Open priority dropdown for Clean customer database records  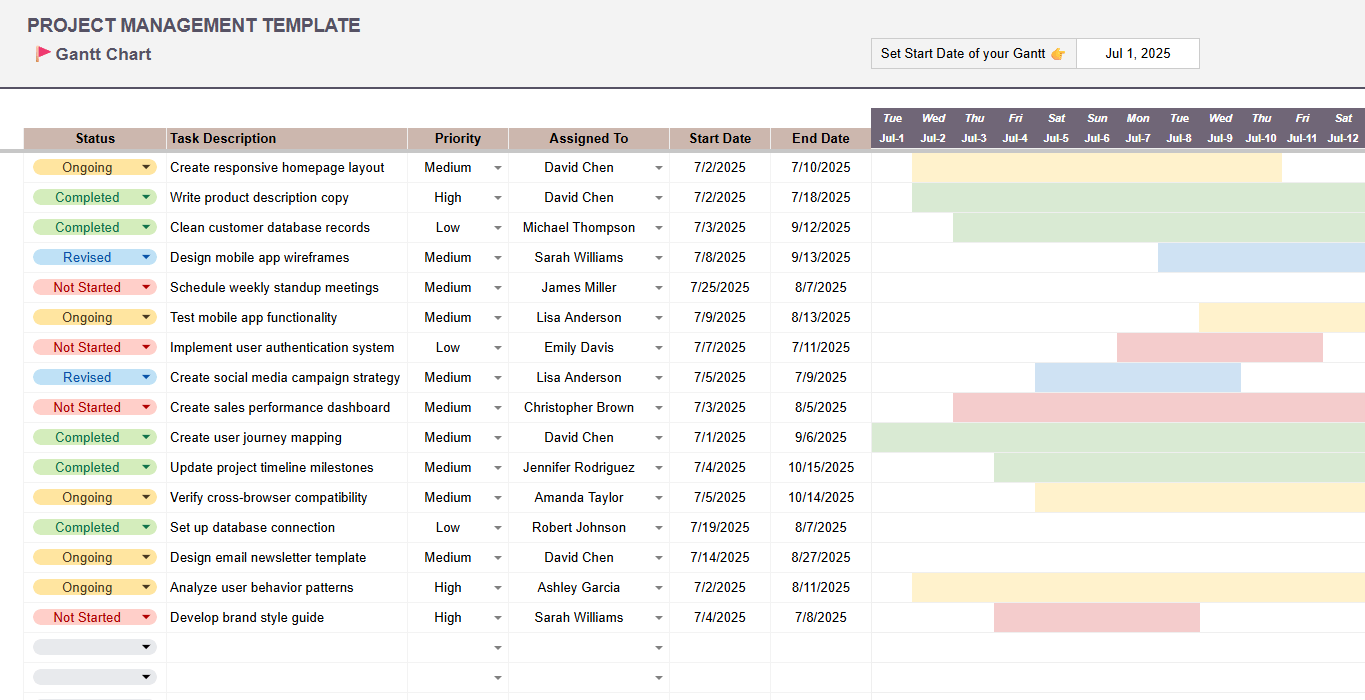click(x=497, y=227)
